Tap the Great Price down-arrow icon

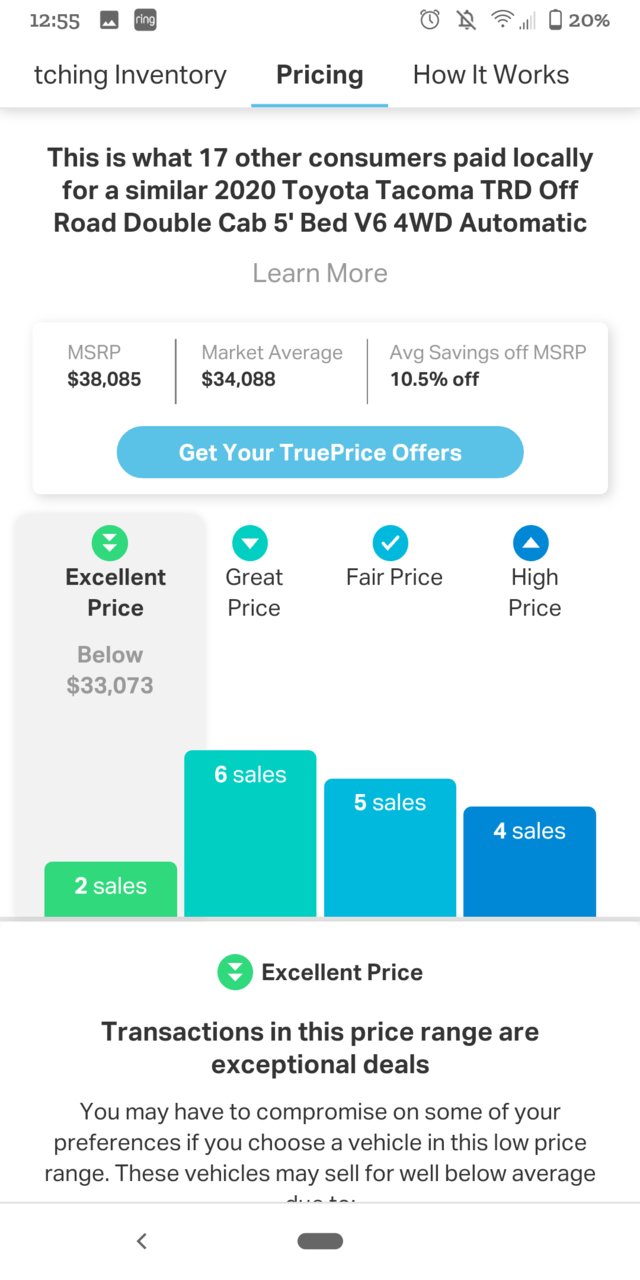tap(250, 543)
